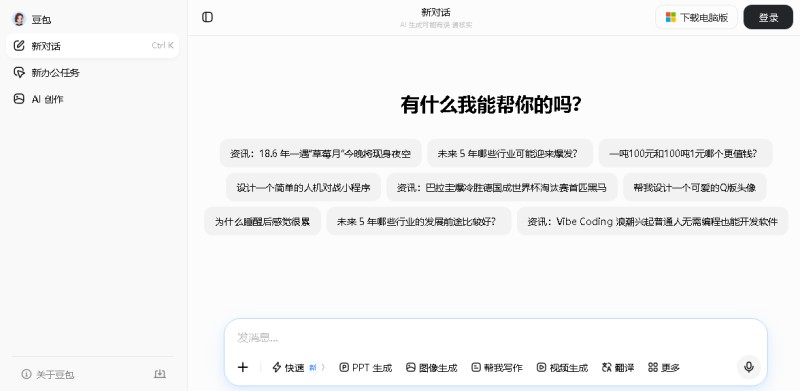Screen dimensions: 800x391
Task: Focus the 发消息 message input field
Action: [495, 337]
